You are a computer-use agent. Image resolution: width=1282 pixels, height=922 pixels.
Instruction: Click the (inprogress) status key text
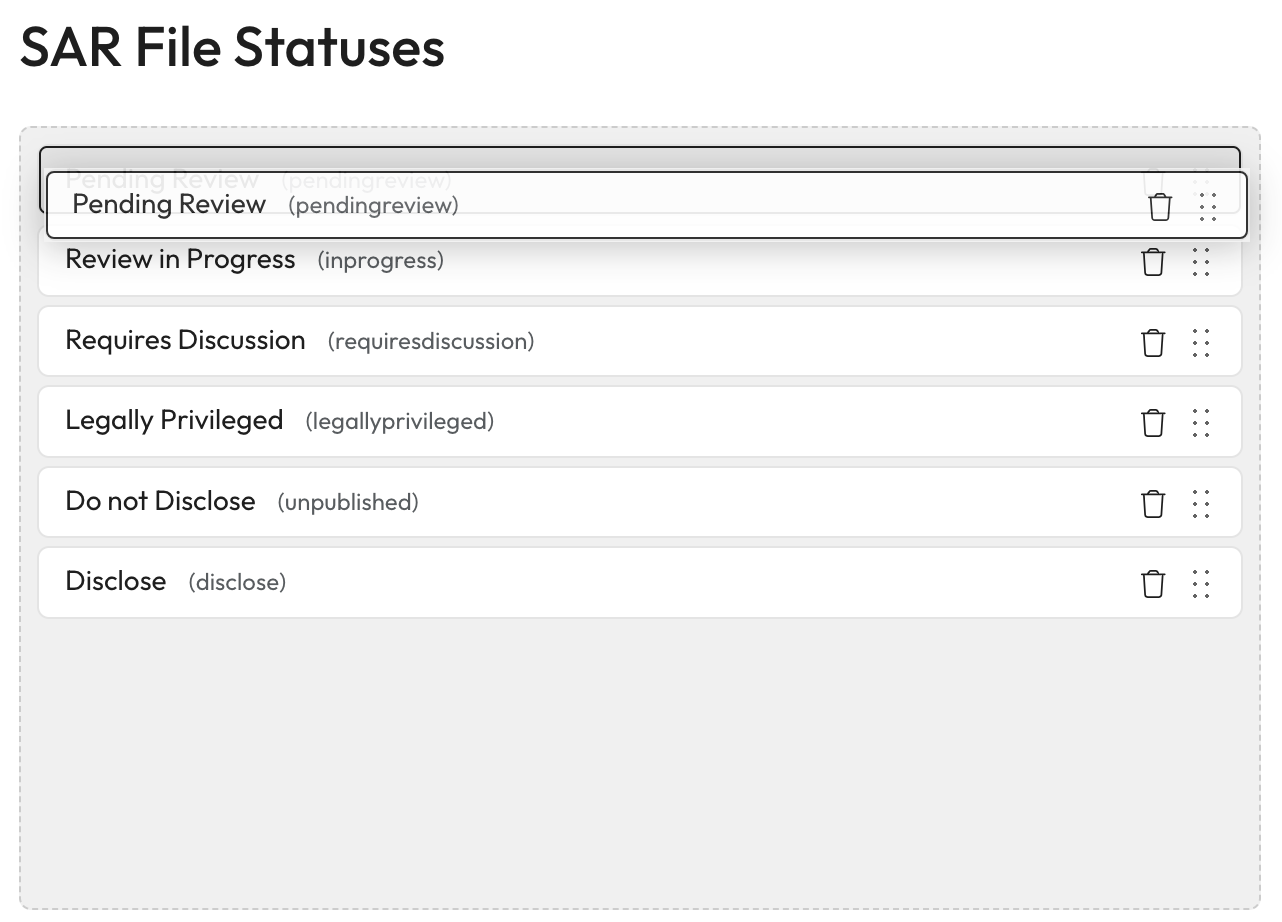[380, 261]
